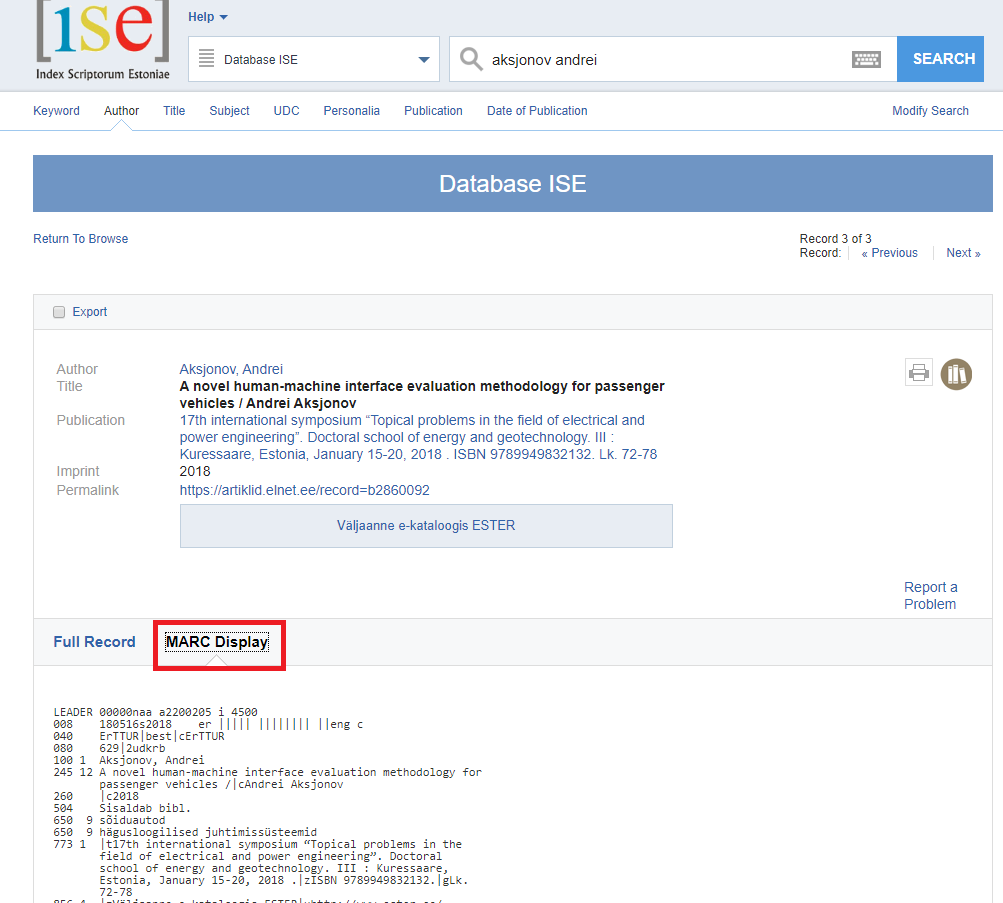Click MARC field 504 'Sisaldab bibl.'
This screenshot has width=1003, height=903.
point(145,808)
